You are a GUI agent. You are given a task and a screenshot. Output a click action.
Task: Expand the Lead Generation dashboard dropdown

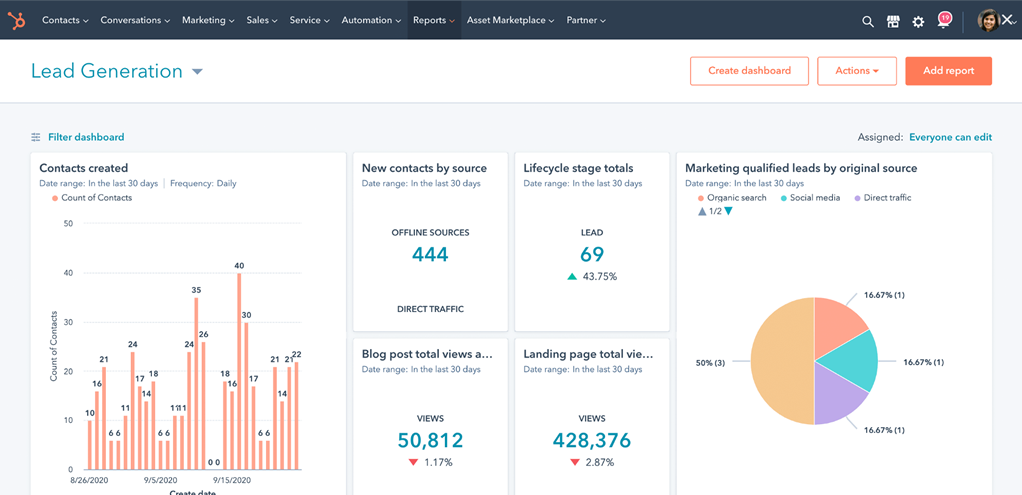click(x=197, y=72)
